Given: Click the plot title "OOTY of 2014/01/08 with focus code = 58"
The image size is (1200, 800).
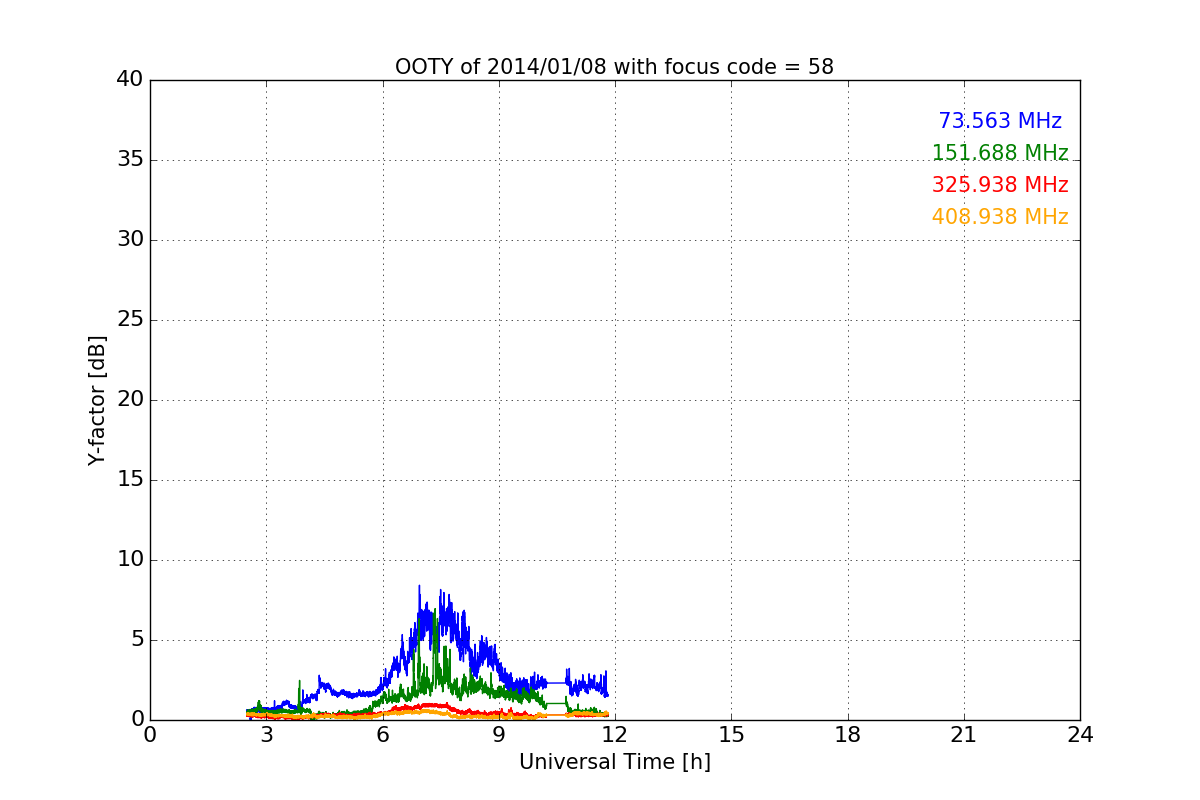Looking at the screenshot, I should coord(614,67).
